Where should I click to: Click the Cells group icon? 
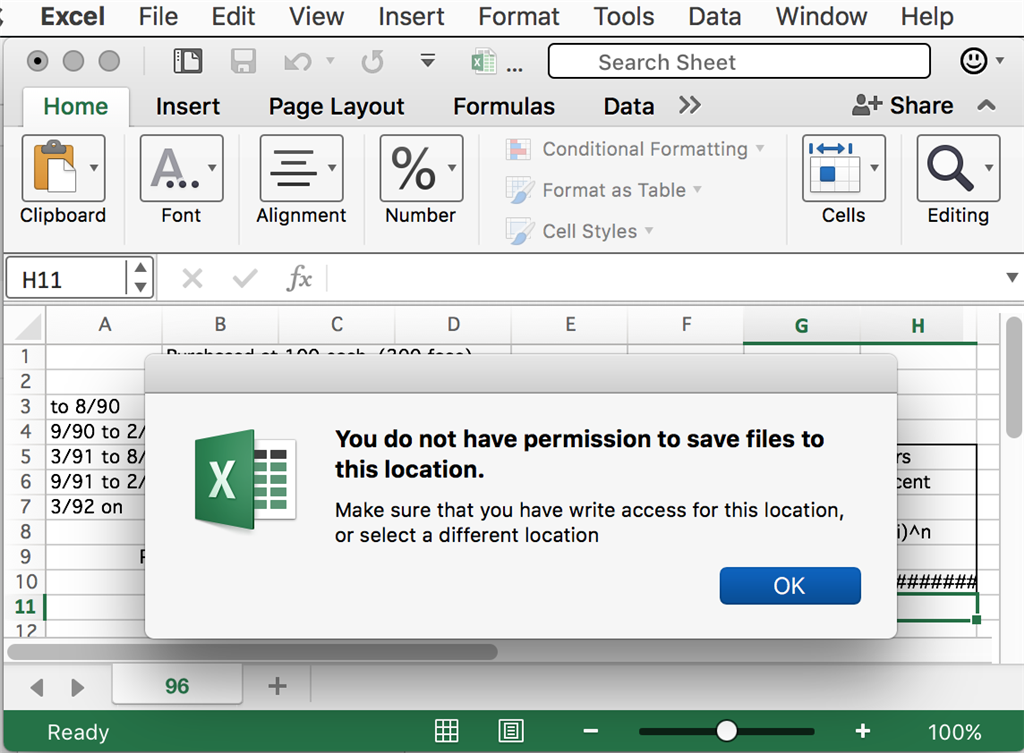(834, 167)
